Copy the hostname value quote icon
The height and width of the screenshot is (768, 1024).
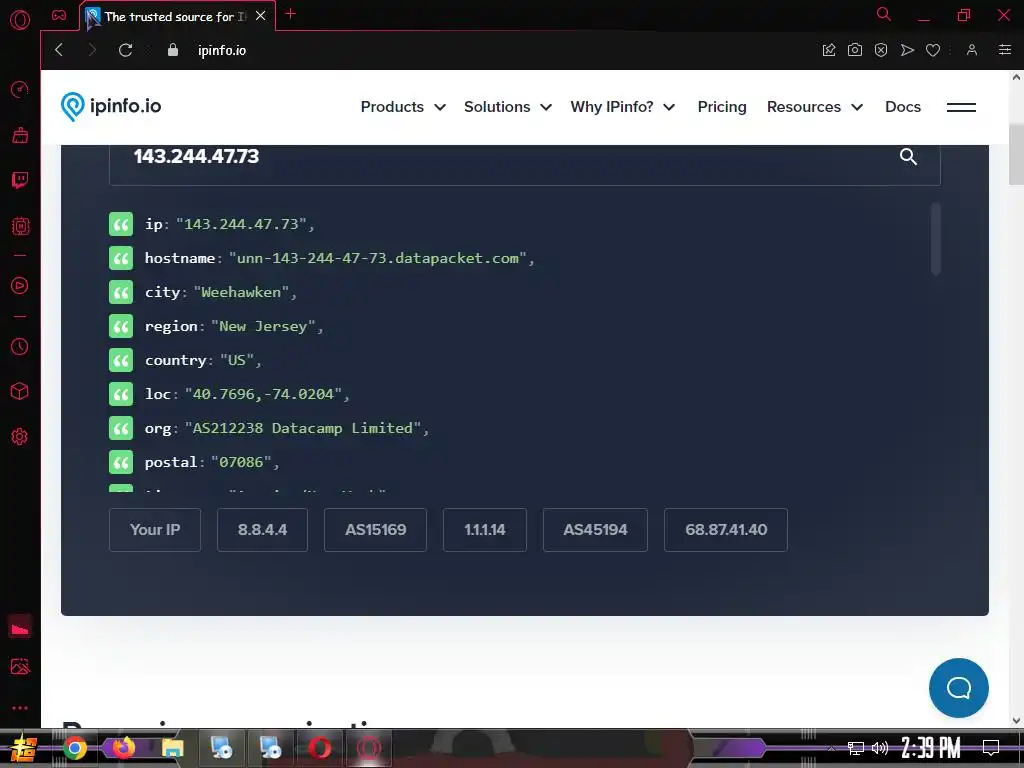pos(121,258)
